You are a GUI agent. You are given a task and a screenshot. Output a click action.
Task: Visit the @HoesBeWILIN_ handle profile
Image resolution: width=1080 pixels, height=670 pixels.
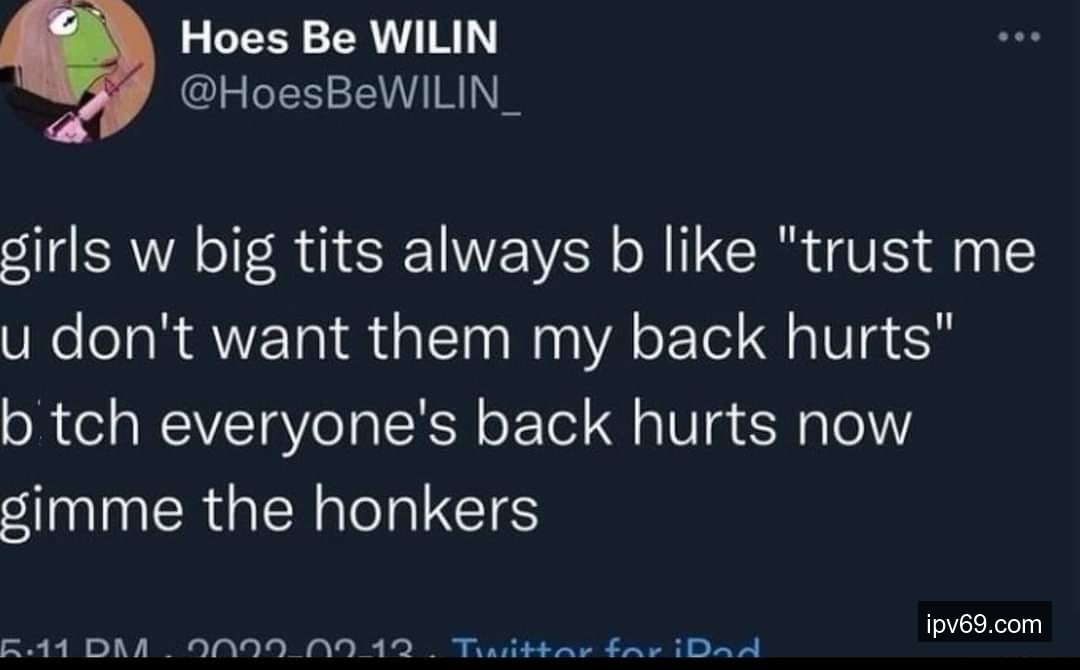coord(351,93)
